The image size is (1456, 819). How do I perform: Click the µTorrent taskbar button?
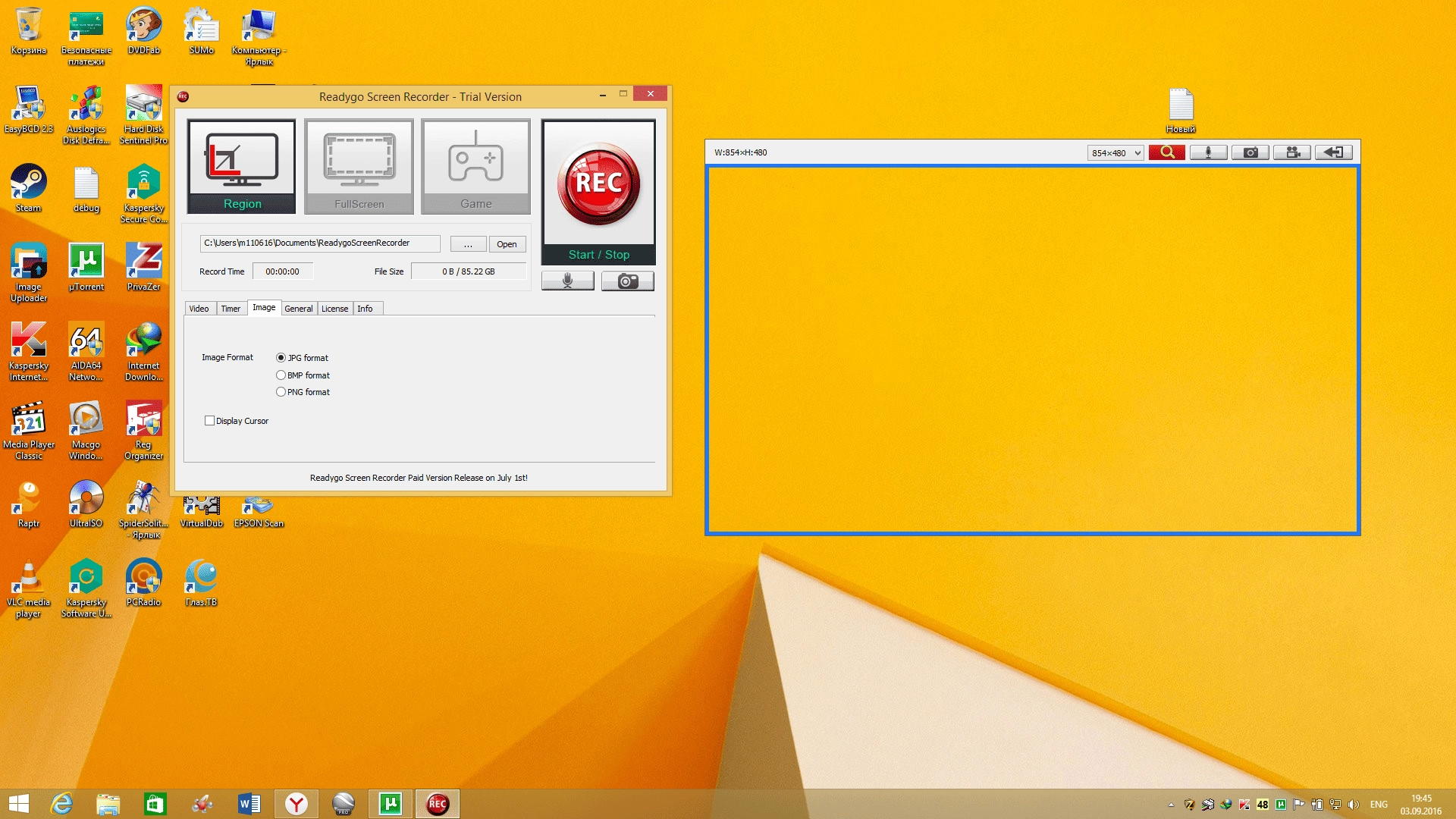coord(391,804)
